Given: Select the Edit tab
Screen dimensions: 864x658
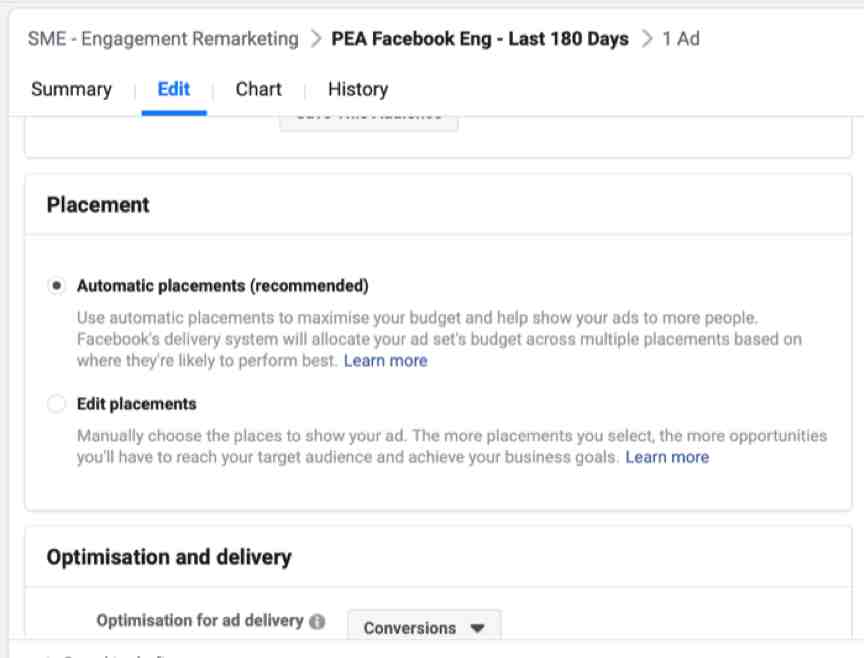Looking at the screenshot, I should tap(174, 89).
